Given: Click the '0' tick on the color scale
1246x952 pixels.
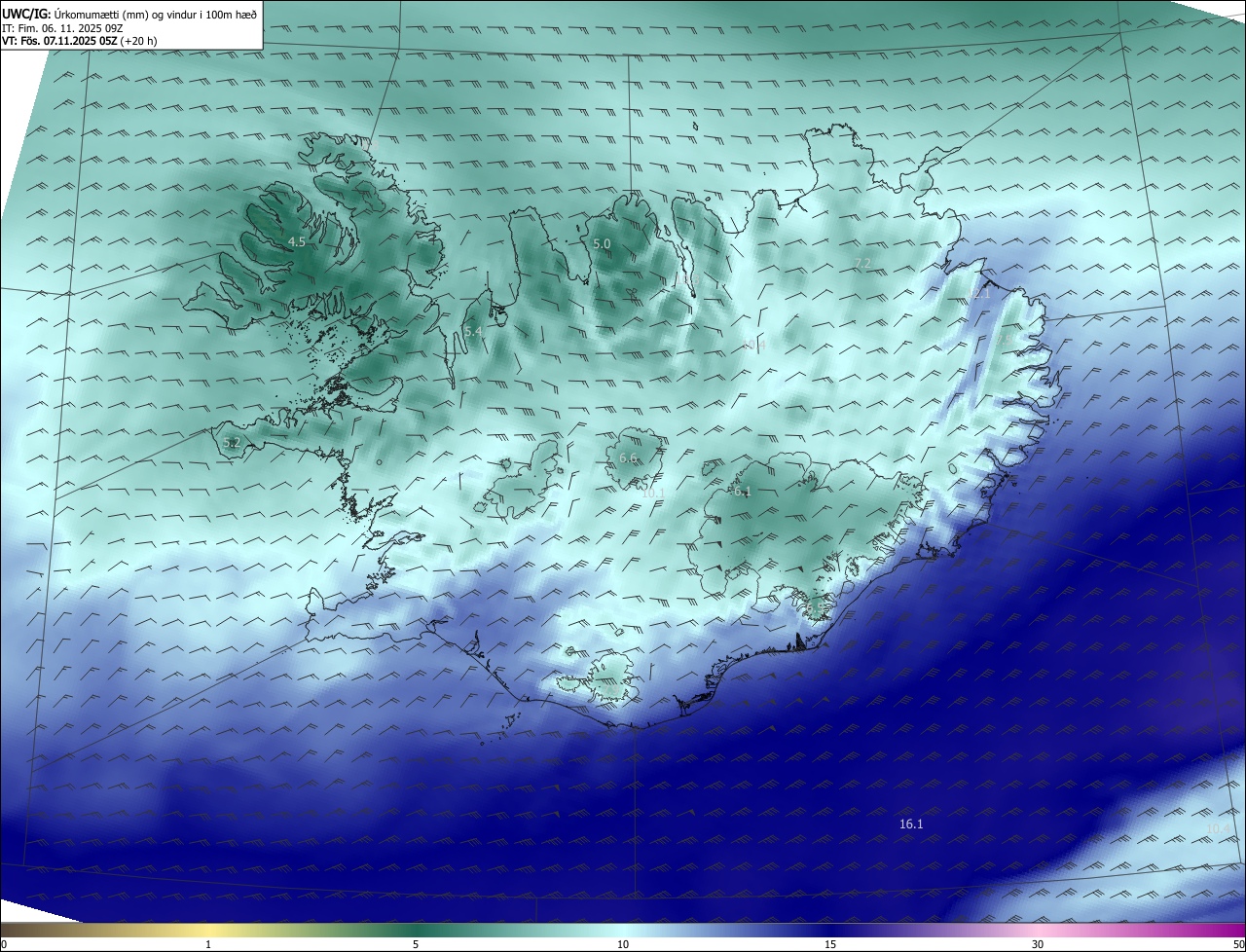Looking at the screenshot, I should [x=4, y=944].
